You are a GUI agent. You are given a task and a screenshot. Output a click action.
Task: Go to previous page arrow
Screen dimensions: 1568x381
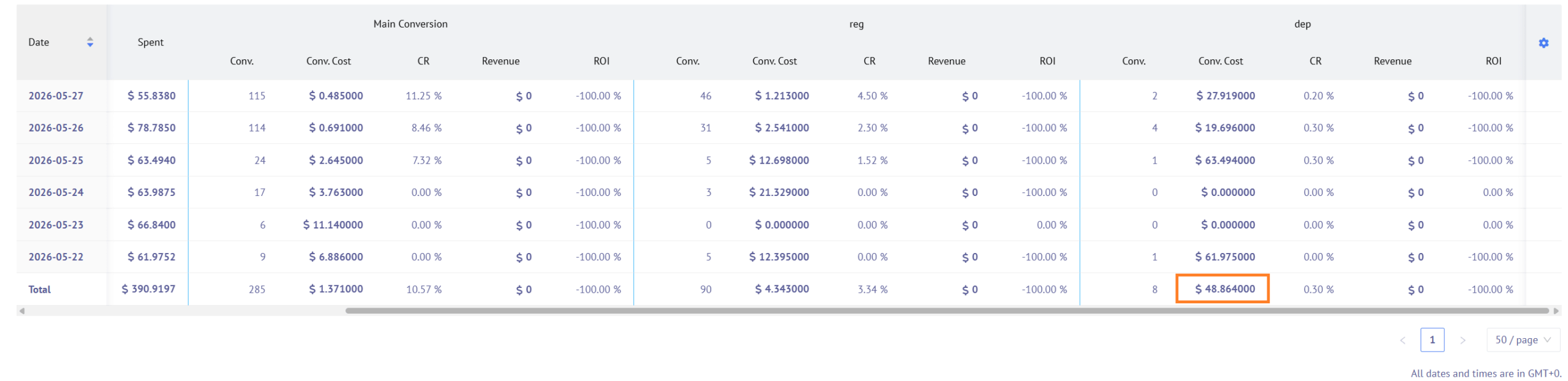1402,340
